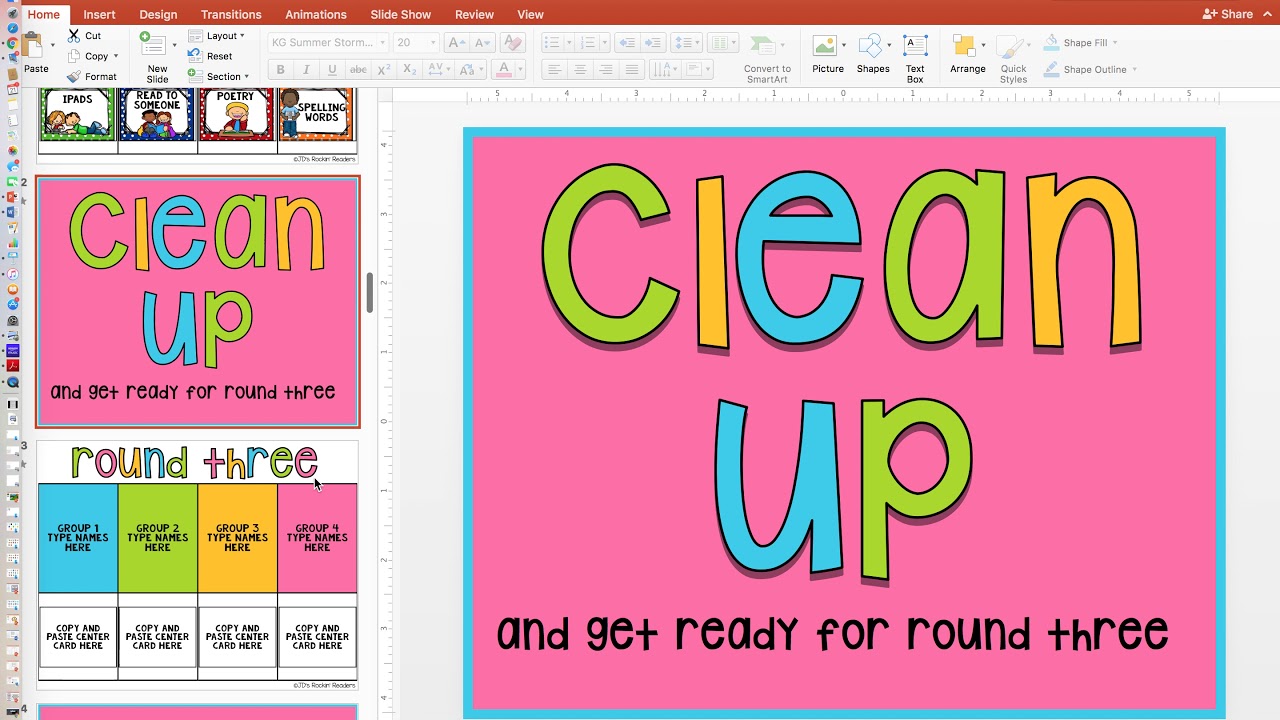Open the font name dropdown
The image size is (1280, 720).
point(382,43)
